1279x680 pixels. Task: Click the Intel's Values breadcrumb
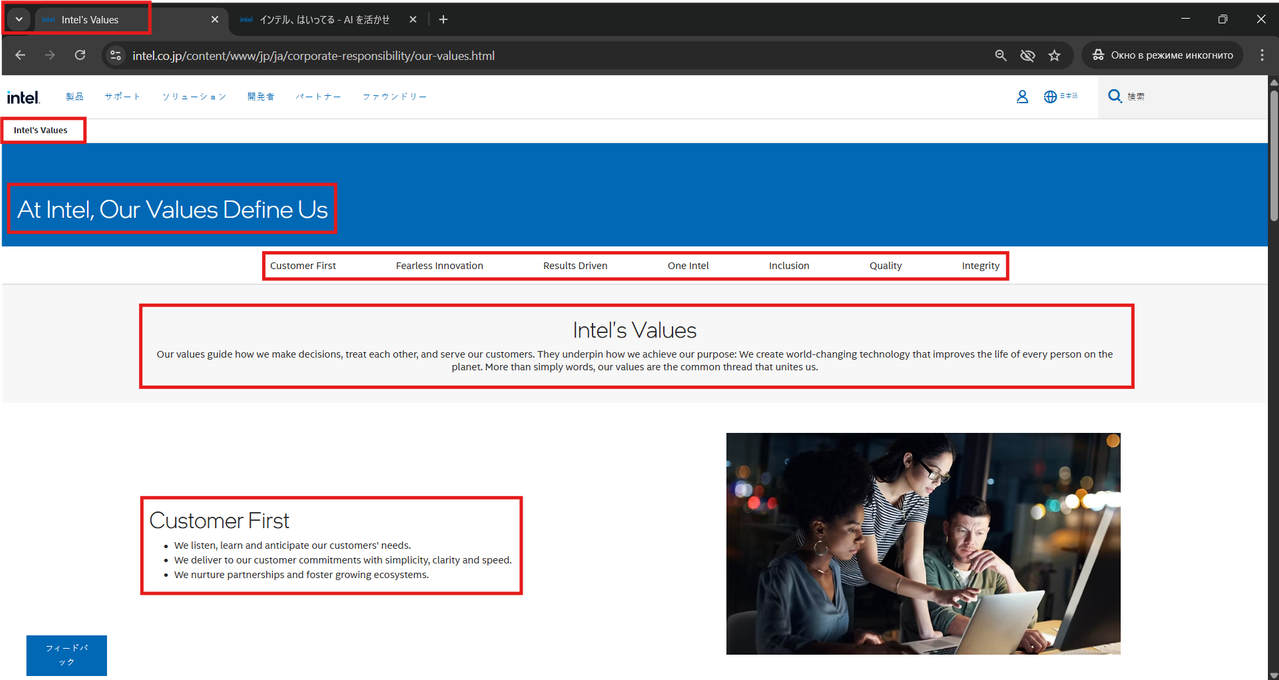[x=41, y=130]
